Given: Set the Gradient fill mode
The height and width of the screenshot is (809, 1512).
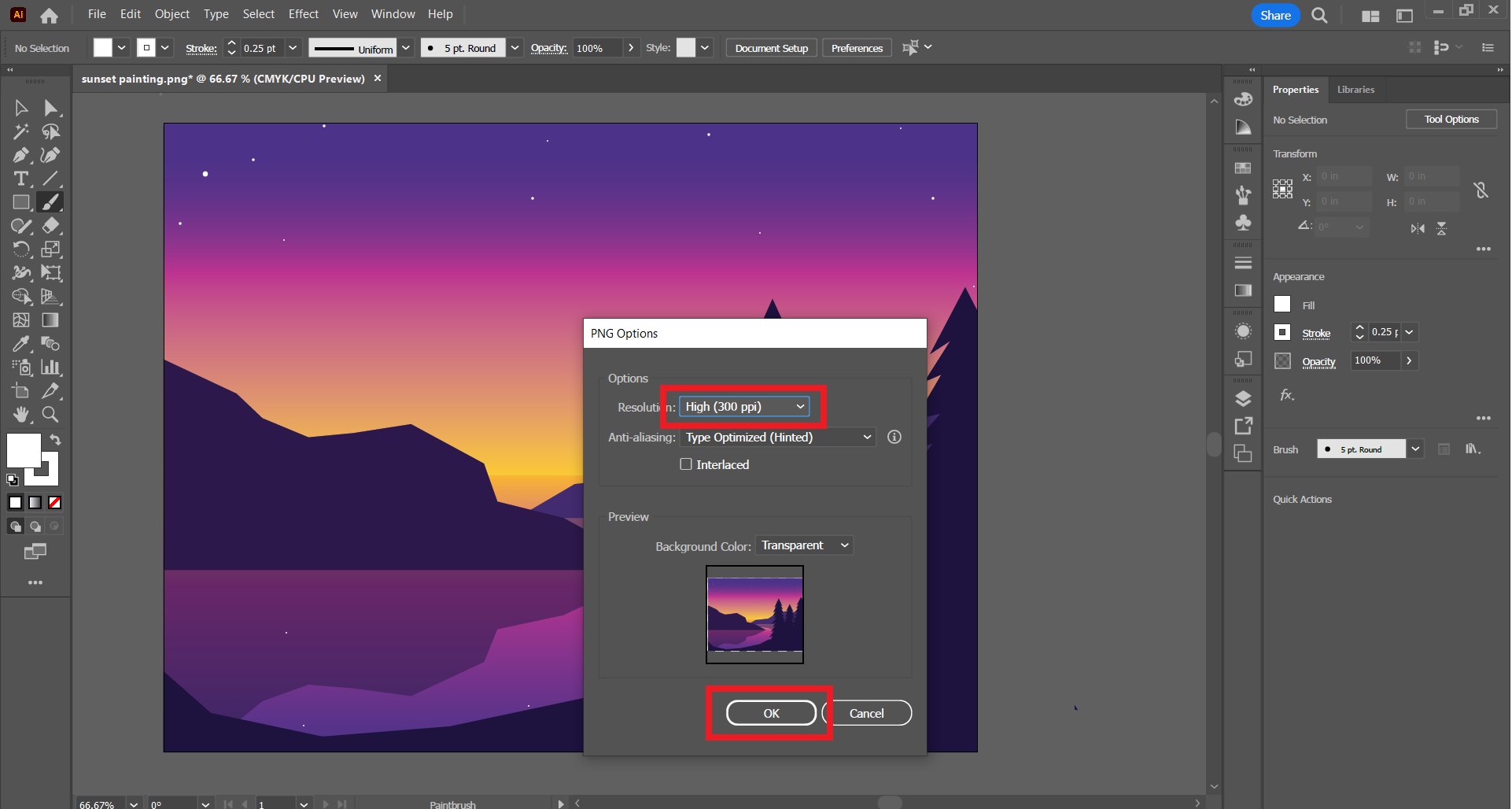Looking at the screenshot, I should coord(35,502).
